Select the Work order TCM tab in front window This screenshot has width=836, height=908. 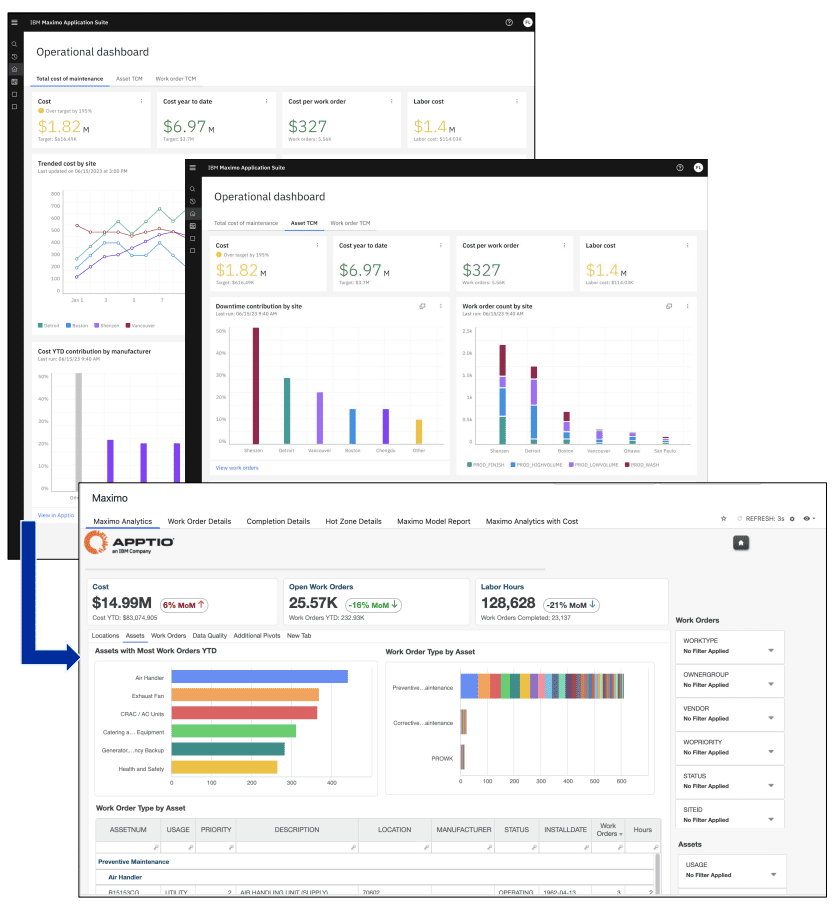350,223
